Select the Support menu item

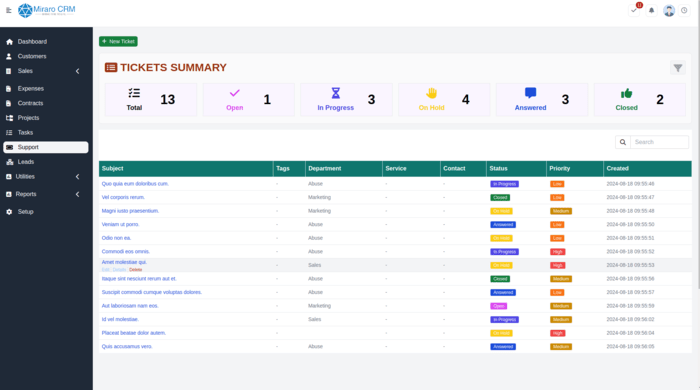tap(46, 147)
